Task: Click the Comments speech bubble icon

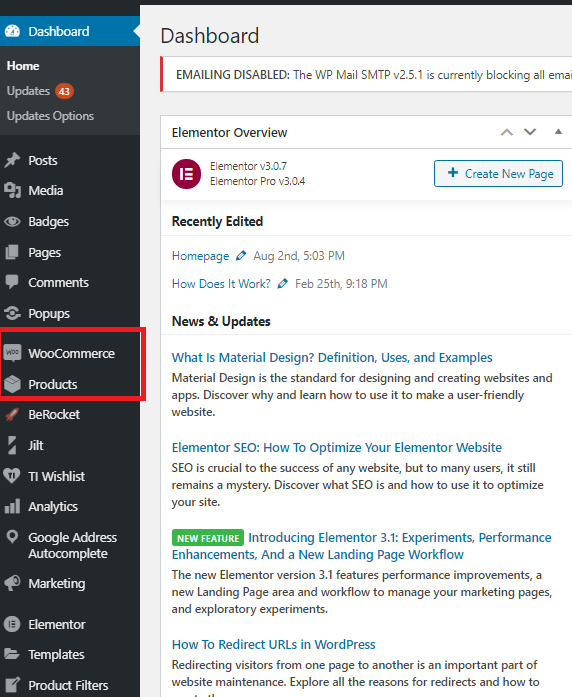Action: (x=12, y=282)
